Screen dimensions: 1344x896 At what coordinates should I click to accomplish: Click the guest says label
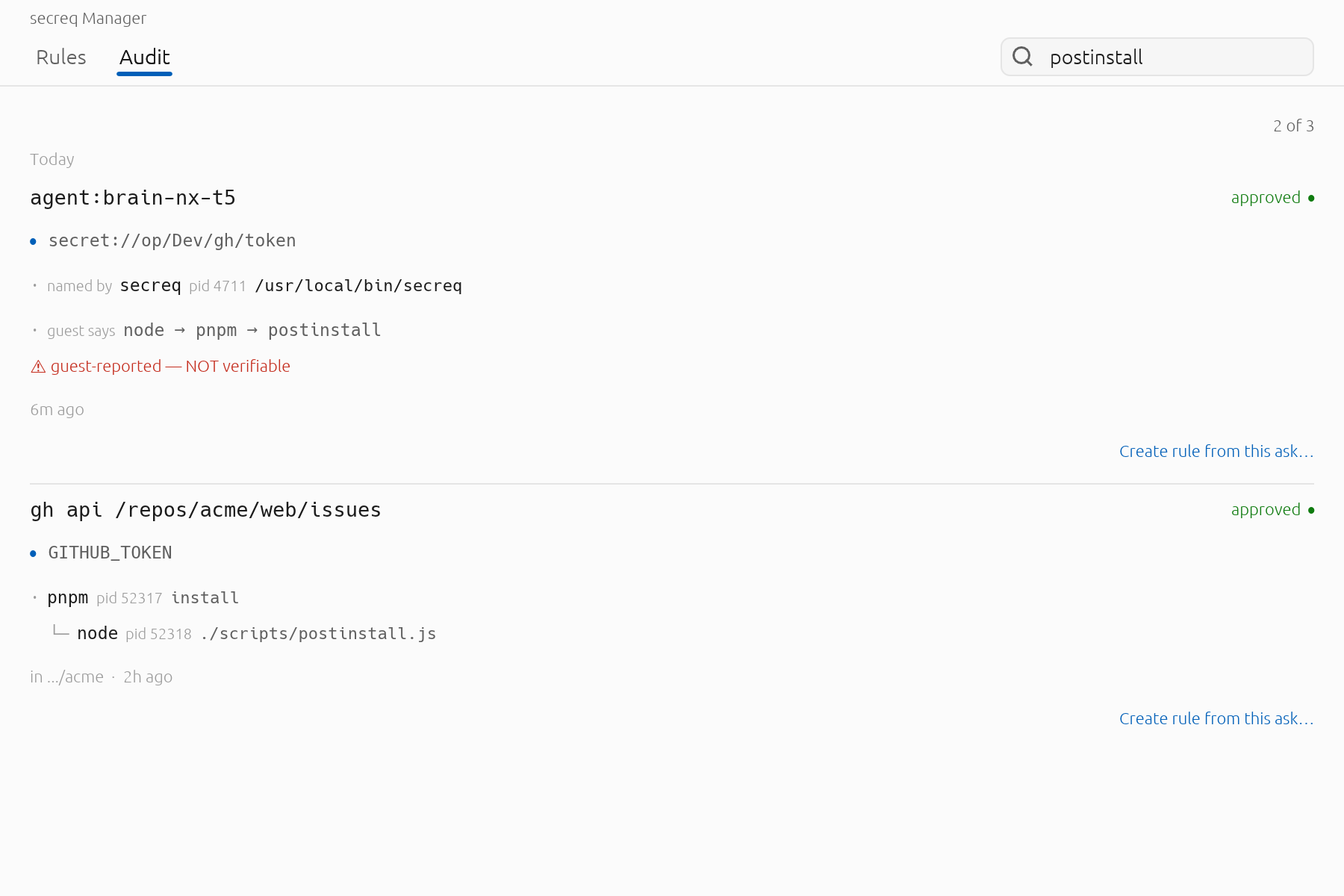(81, 331)
